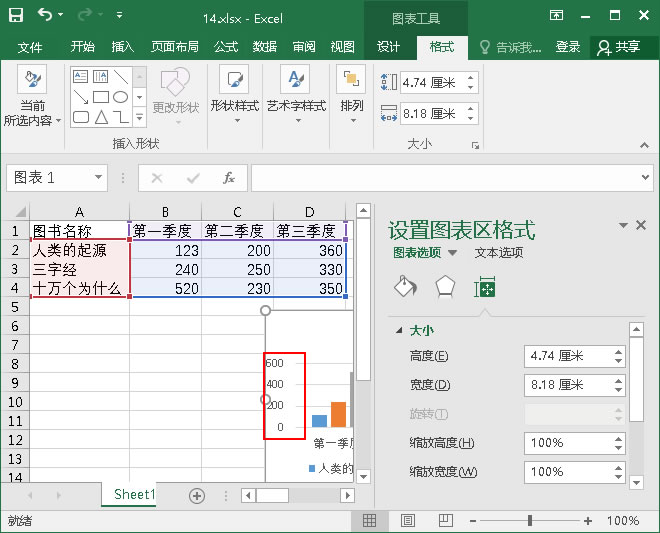Select column B header
Image resolution: width=660 pixels, height=533 pixels.
pyautogui.click(x=165, y=211)
